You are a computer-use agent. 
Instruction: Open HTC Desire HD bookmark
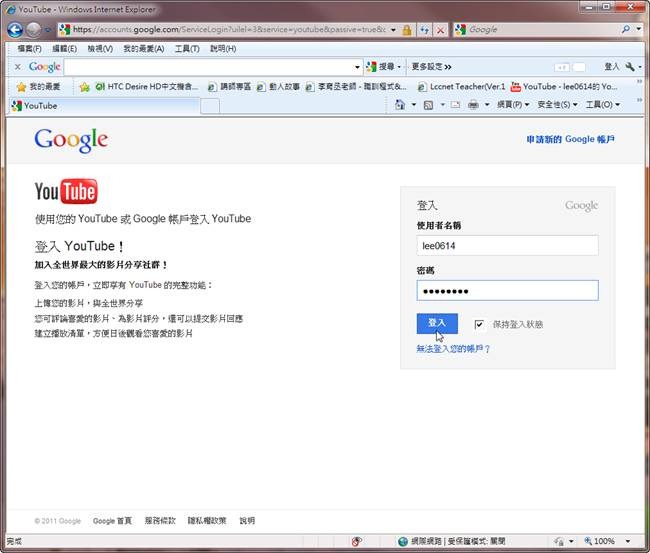(x=146, y=87)
